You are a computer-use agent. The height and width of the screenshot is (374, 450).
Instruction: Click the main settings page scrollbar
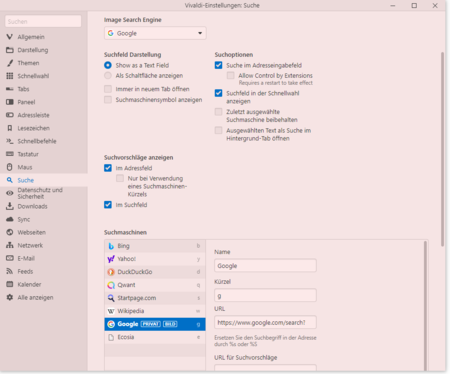coord(443,149)
